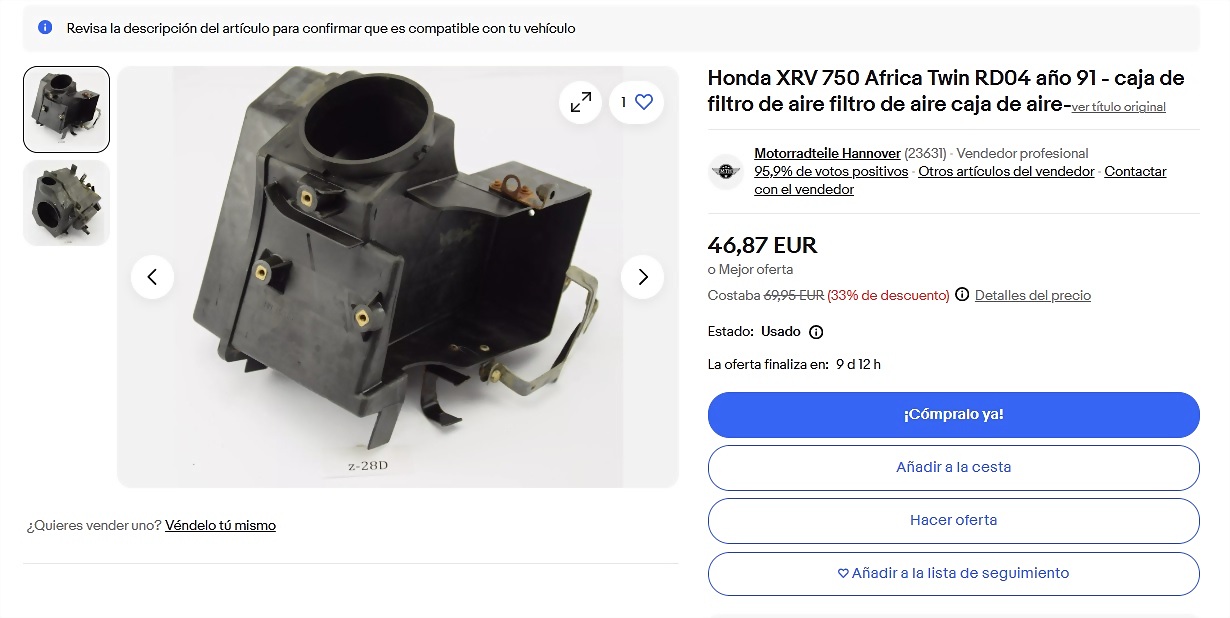Add the item to the lista de seguimiento
1230x618 pixels.
(953, 573)
